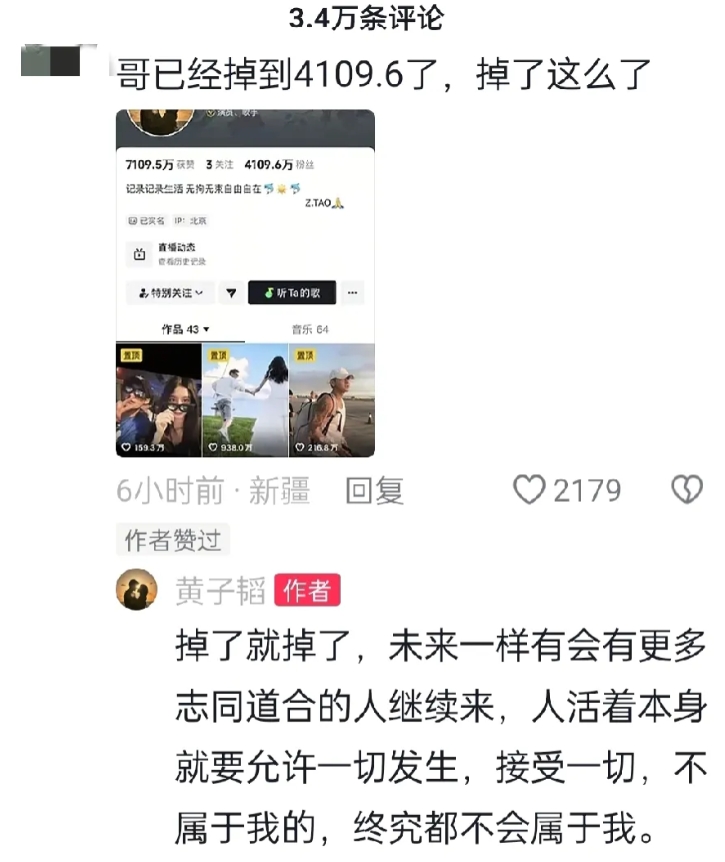The height and width of the screenshot is (862, 725).
Task: Open the pinned video with 159.3万 likes
Action: 159,400
